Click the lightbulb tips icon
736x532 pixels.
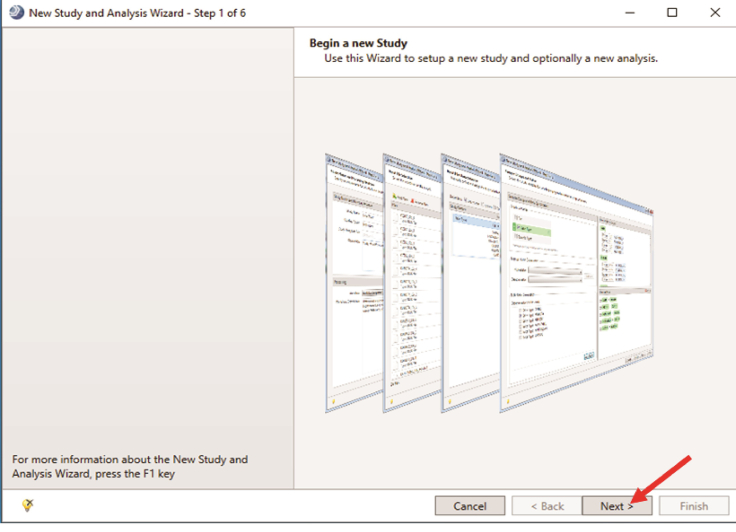(x=27, y=506)
